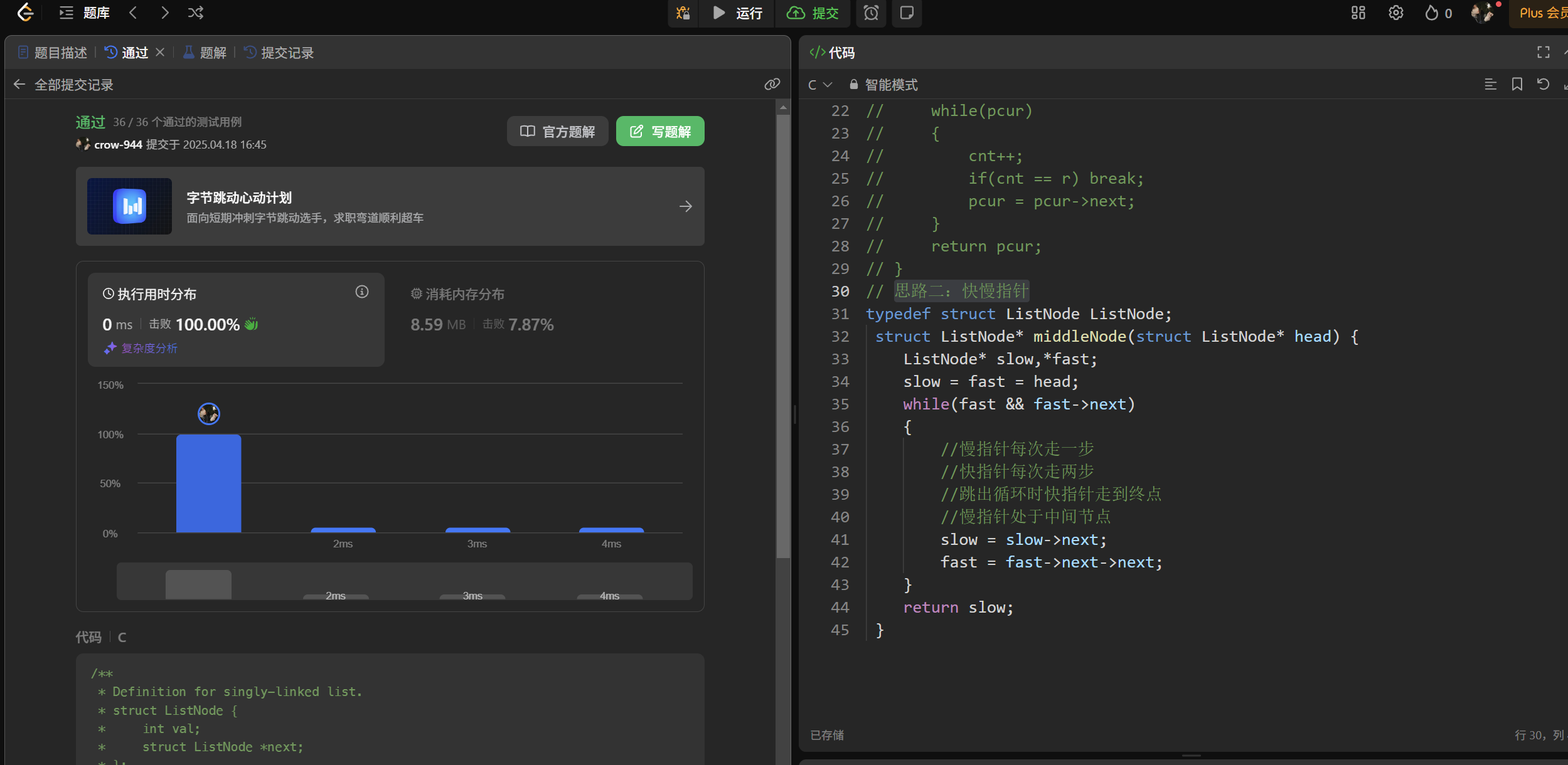Click the format code icon
This screenshot has width=1568, height=765.
(1490, 84)
